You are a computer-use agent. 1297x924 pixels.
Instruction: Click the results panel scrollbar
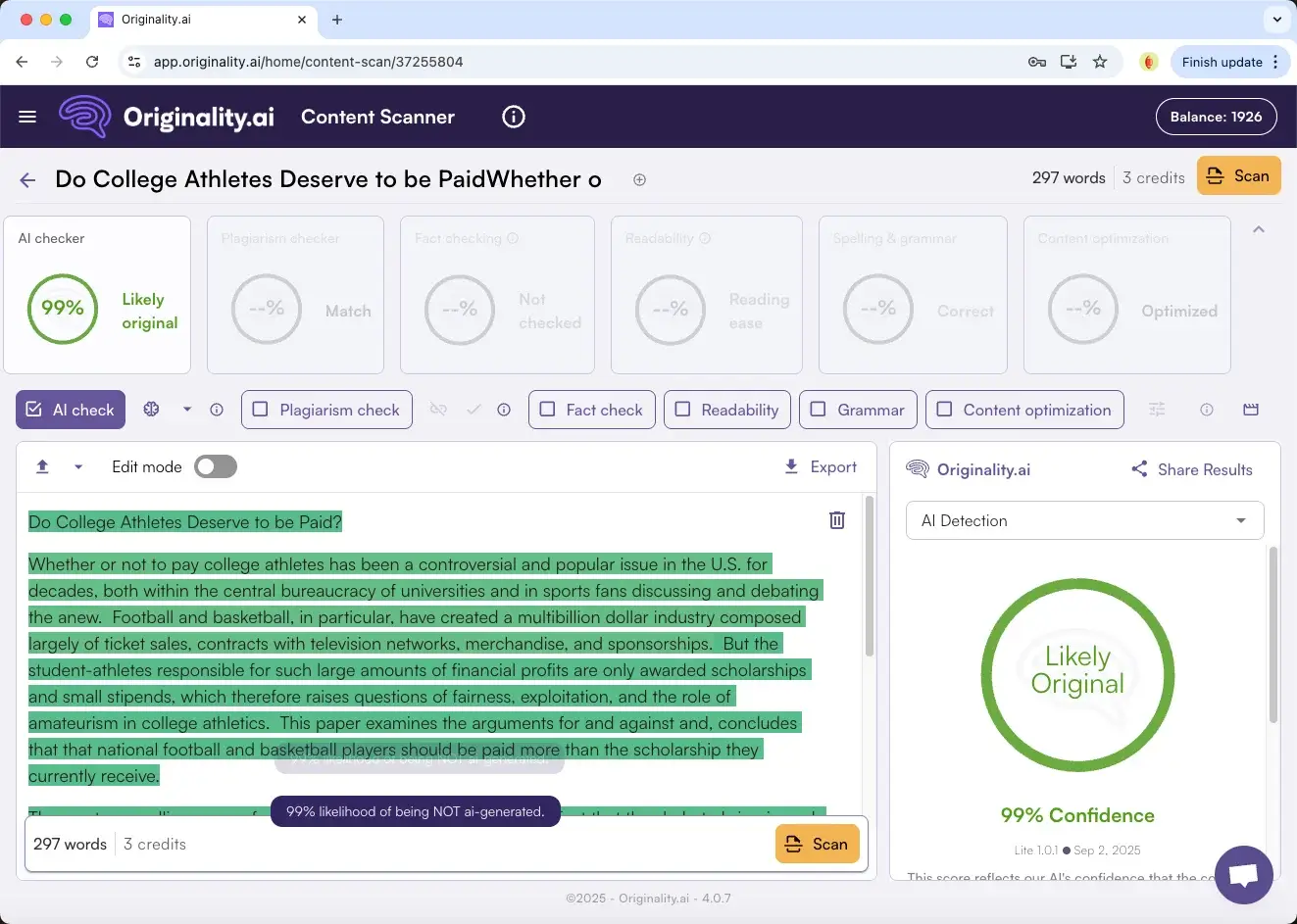[1273, 635]
